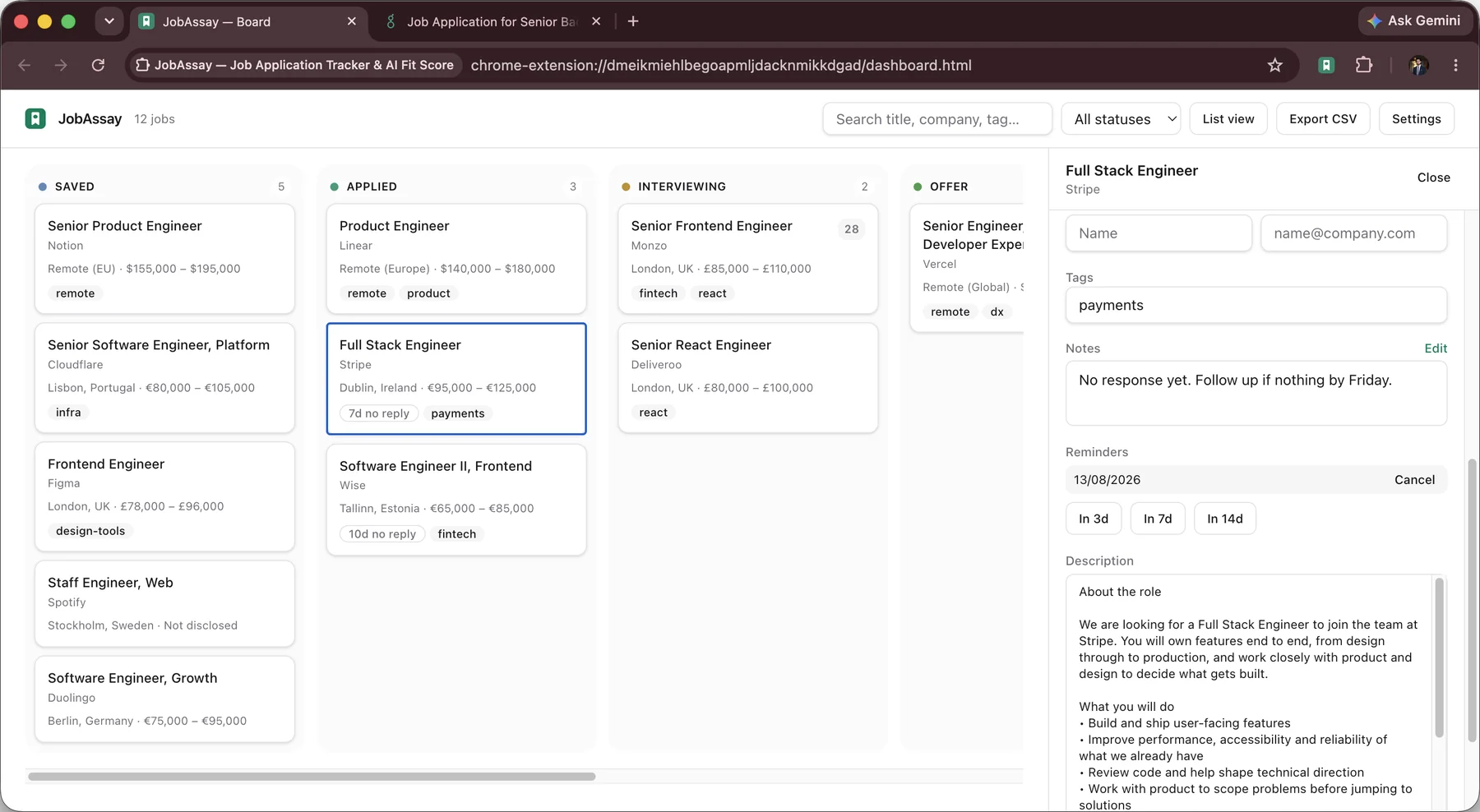The image size is (1480, 812).
Task: Click the site info chip in address bar
Action: (x=294, y=65)
